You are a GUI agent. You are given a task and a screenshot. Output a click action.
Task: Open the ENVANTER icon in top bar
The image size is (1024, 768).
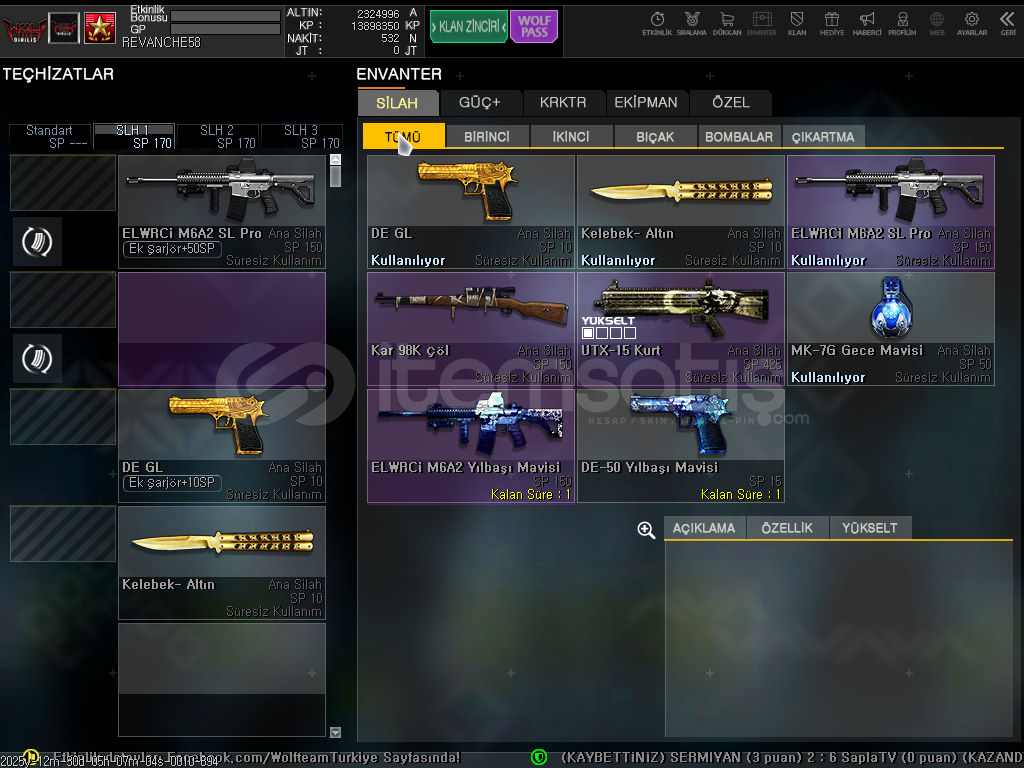[x=761, y=24]
